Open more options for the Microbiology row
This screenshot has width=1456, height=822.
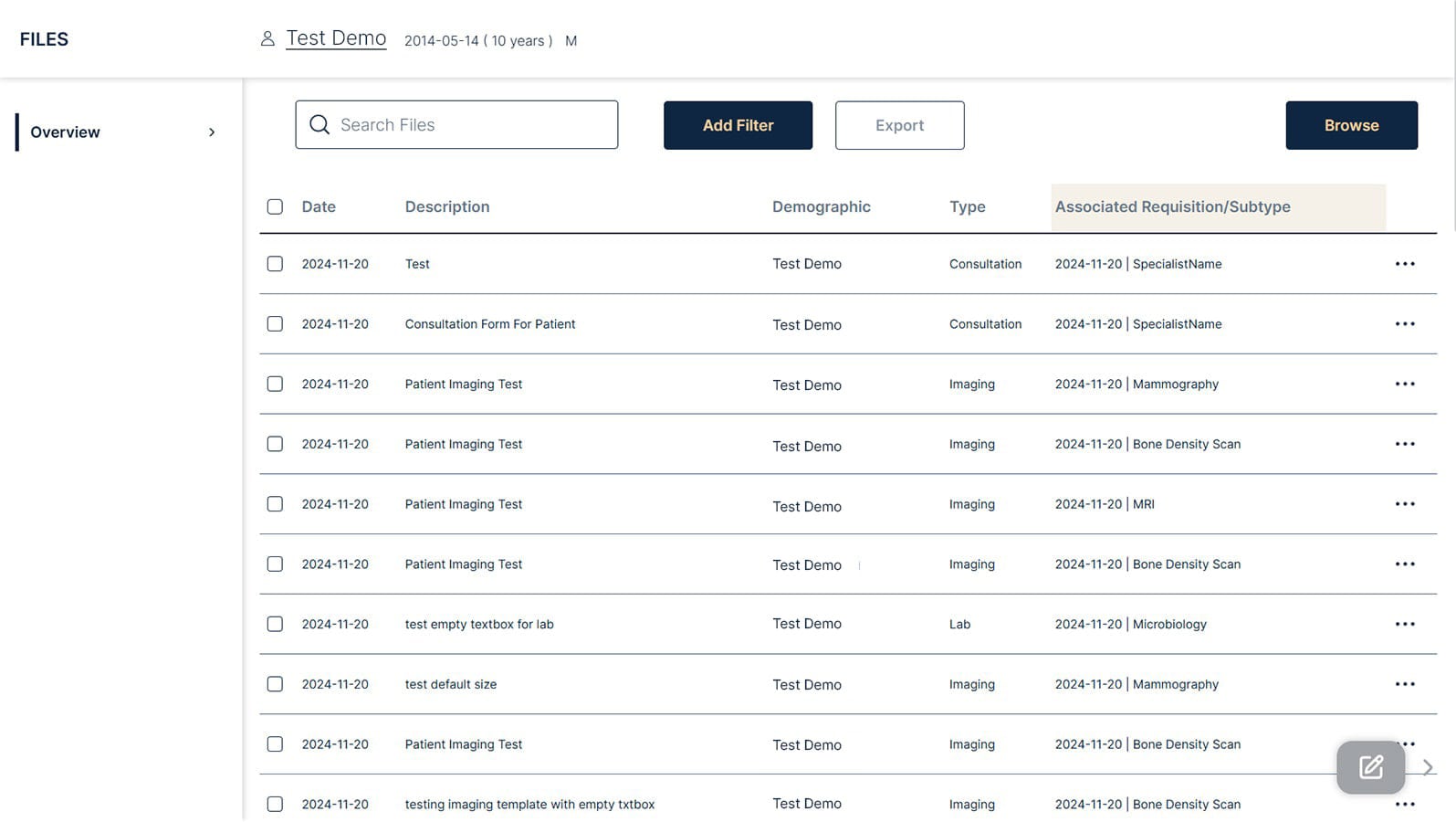1405,624
